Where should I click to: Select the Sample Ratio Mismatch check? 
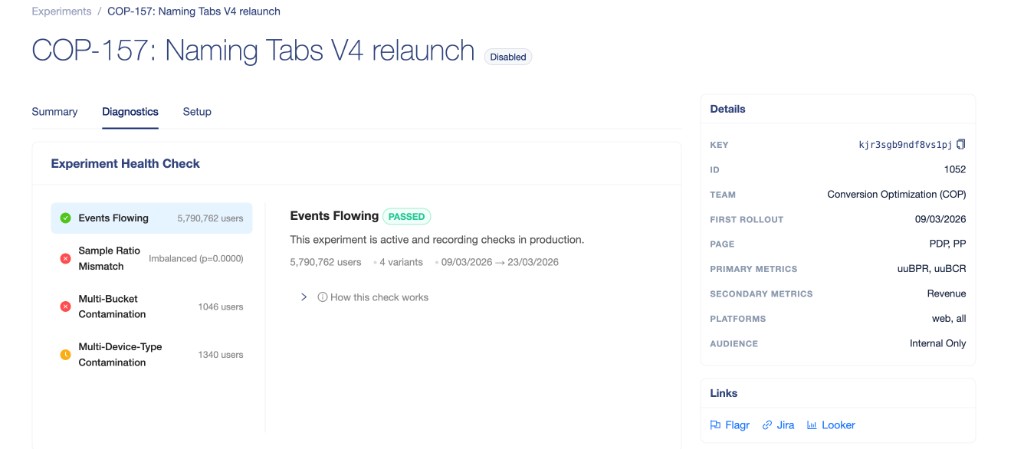pyautogui.click(x=150, y=258)
